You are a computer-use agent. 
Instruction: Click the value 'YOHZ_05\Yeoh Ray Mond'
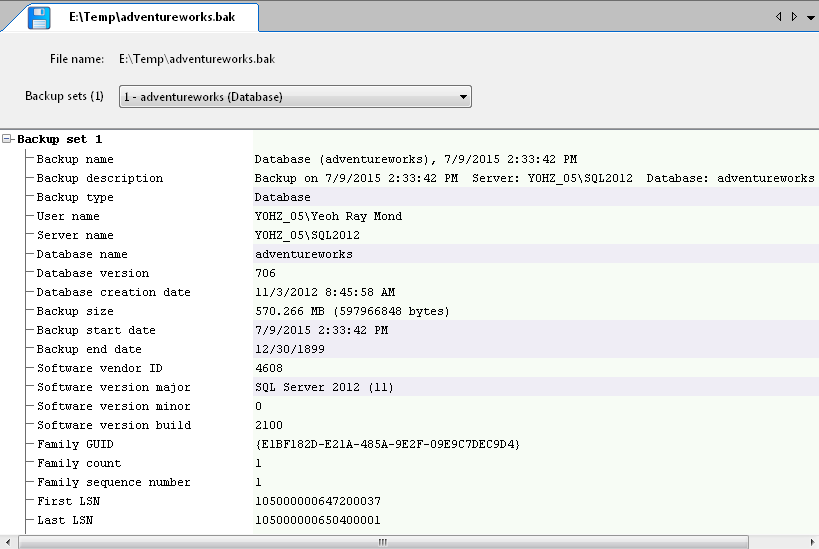(328, 216)
